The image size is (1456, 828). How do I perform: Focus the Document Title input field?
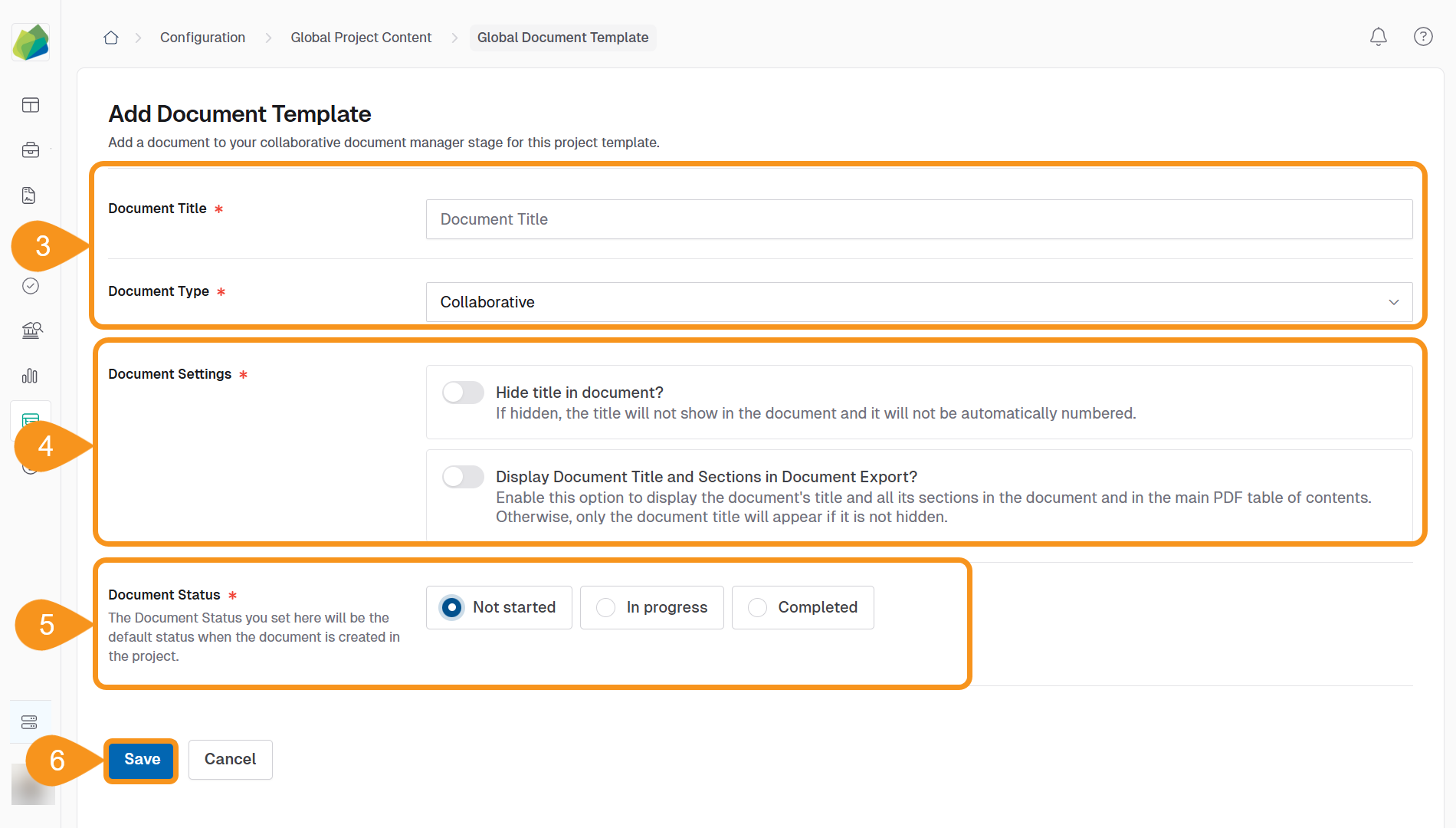coord(918,219)
